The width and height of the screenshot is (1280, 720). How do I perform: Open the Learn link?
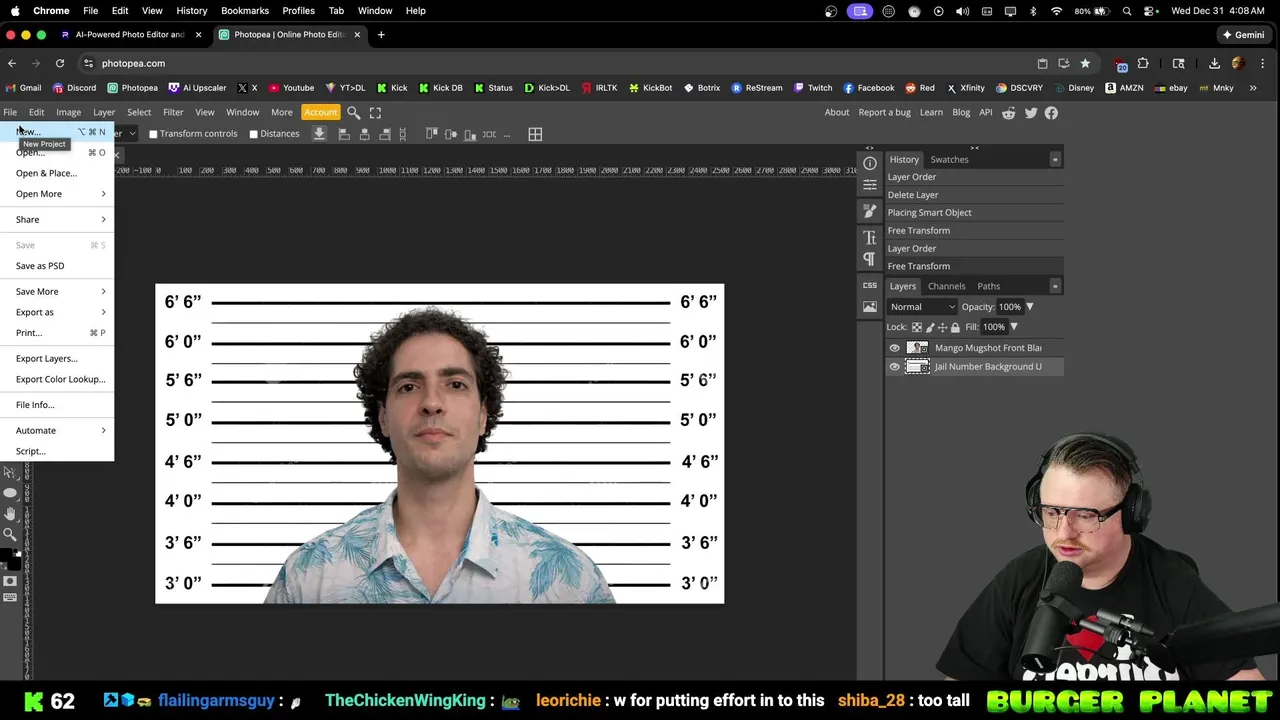point(931,113)
